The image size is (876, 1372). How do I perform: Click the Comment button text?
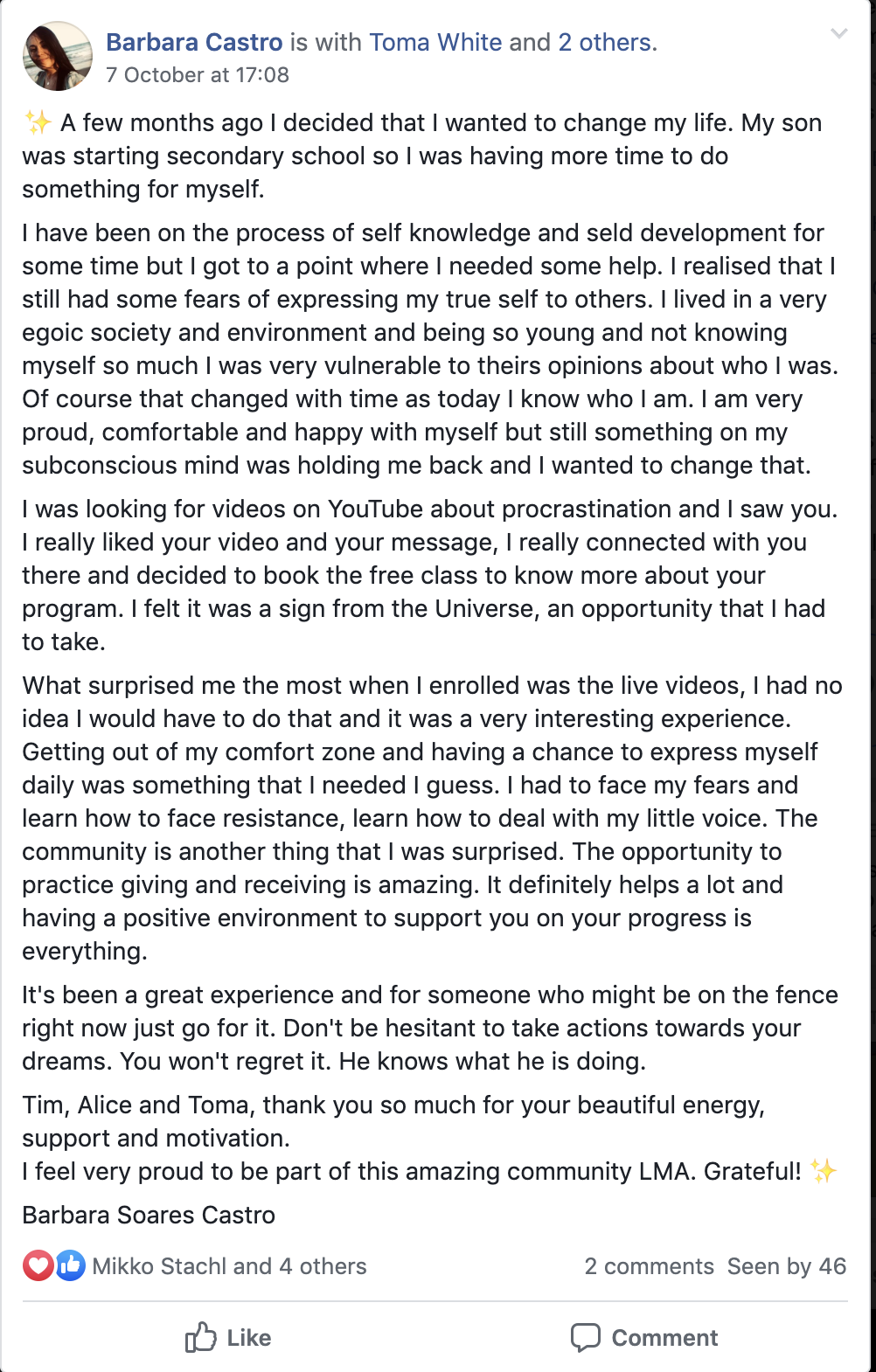point(664,1338)
